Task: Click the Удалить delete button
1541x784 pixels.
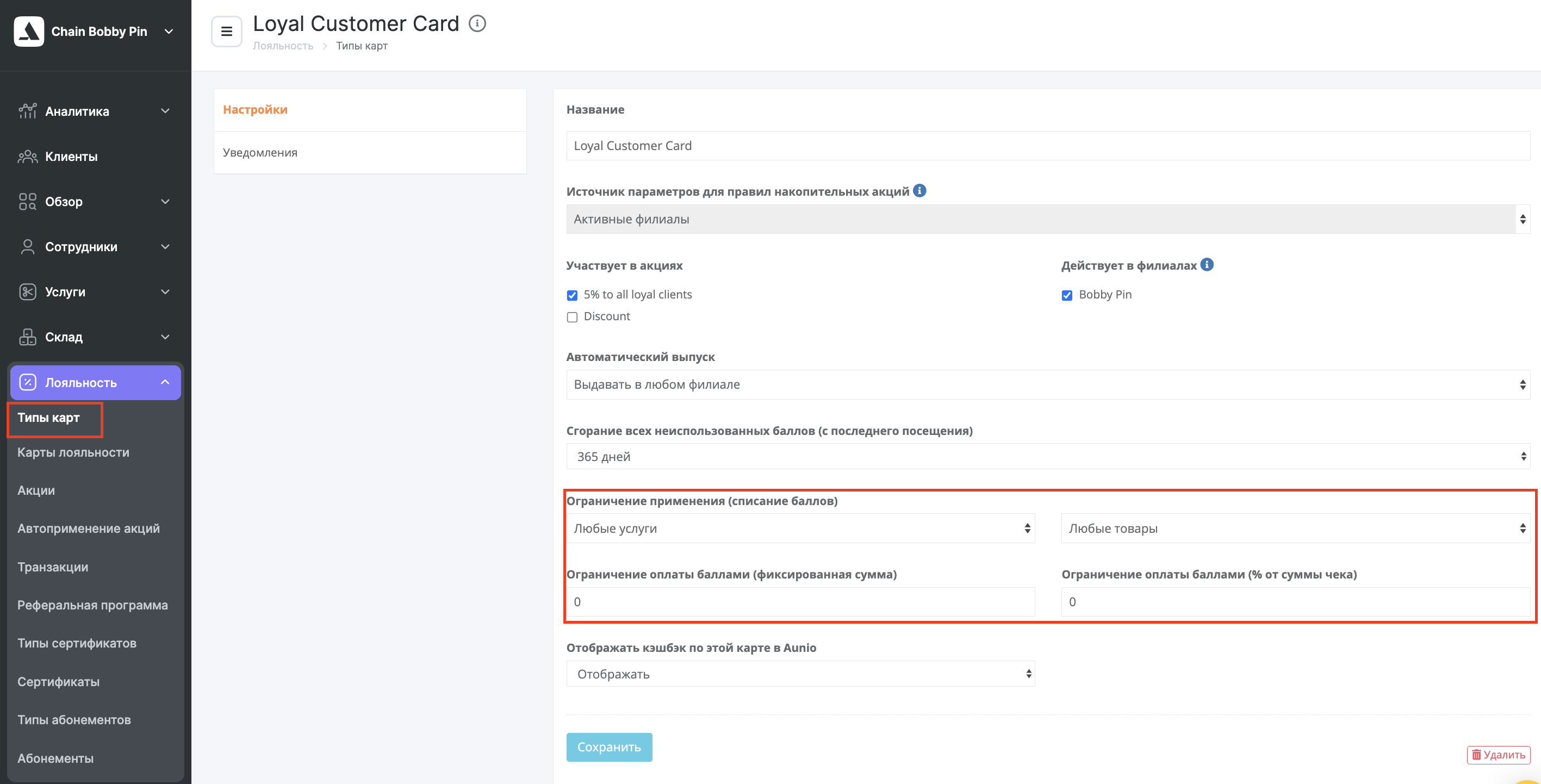Action: coord(1498,755)
